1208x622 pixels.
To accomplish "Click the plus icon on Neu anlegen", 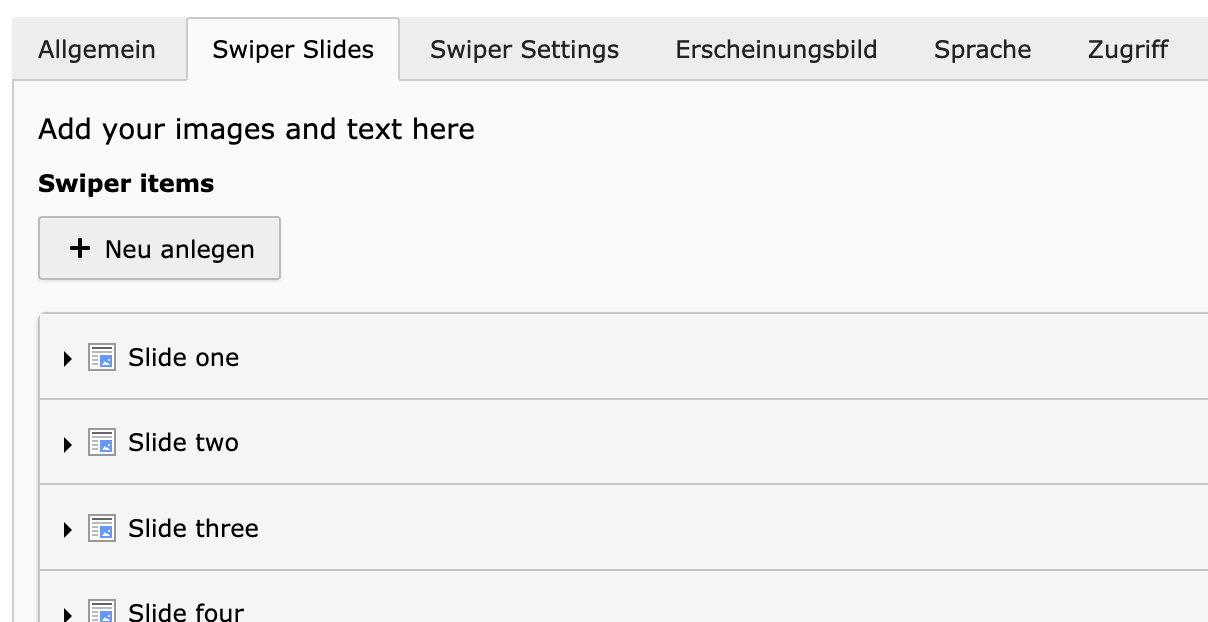I will click(x=80, y=249).
